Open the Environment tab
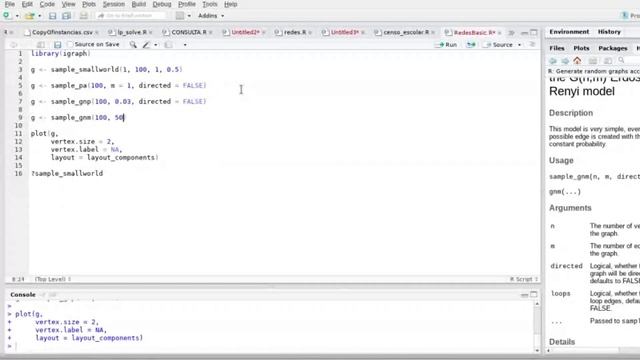Viewport: 640px width, 360px height. (569, 31)
